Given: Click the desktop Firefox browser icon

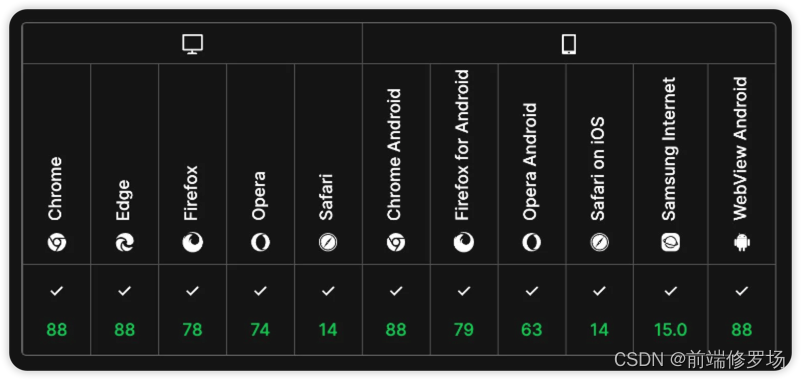Looking at the screenshot, I should click(193, 242).
